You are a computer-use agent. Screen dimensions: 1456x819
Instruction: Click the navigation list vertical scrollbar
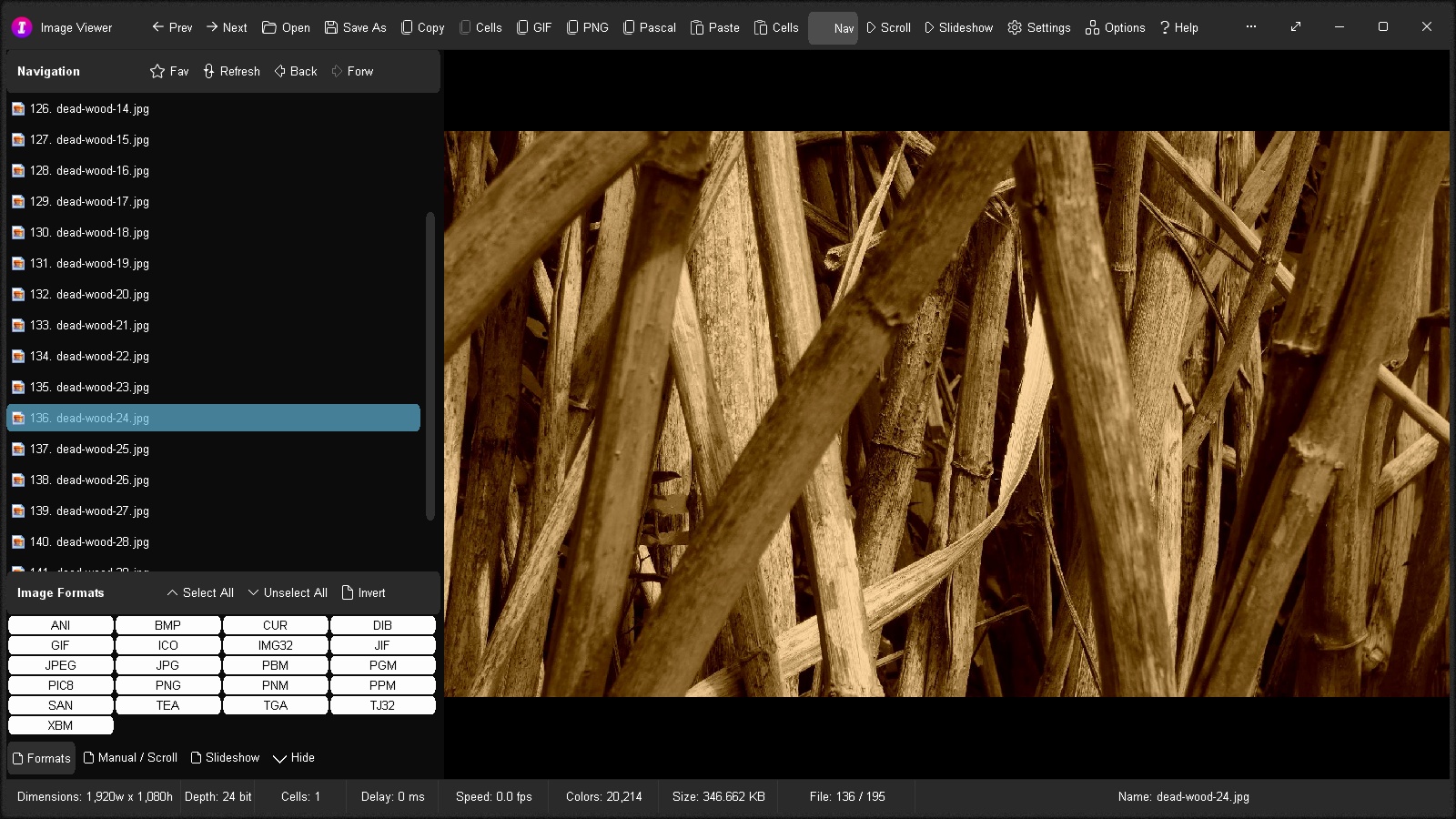point(430,366)
